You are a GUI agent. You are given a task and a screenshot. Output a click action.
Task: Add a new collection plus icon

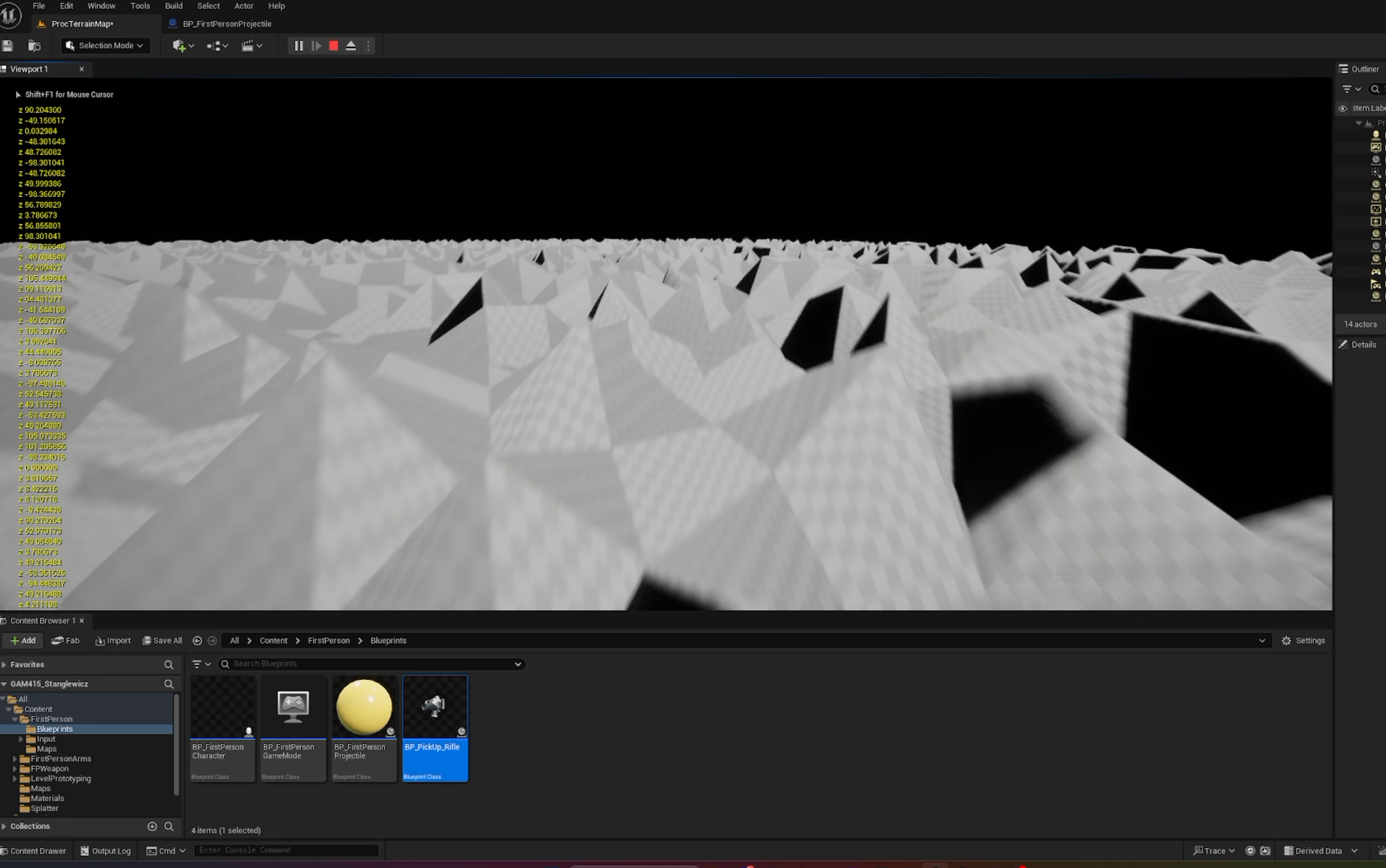point(152,827)
